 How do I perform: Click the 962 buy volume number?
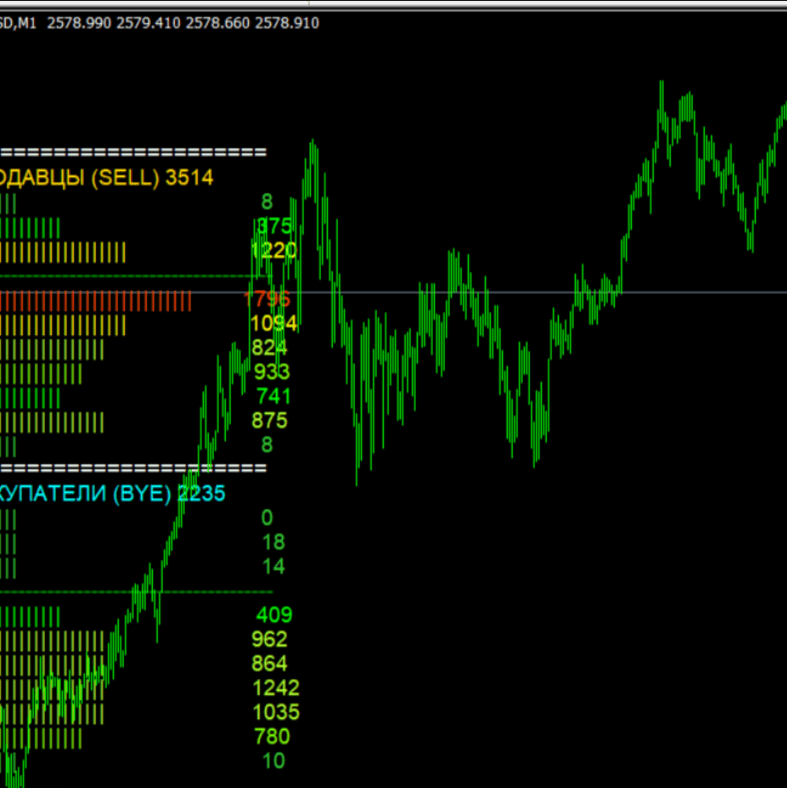[x=270, y=639]
